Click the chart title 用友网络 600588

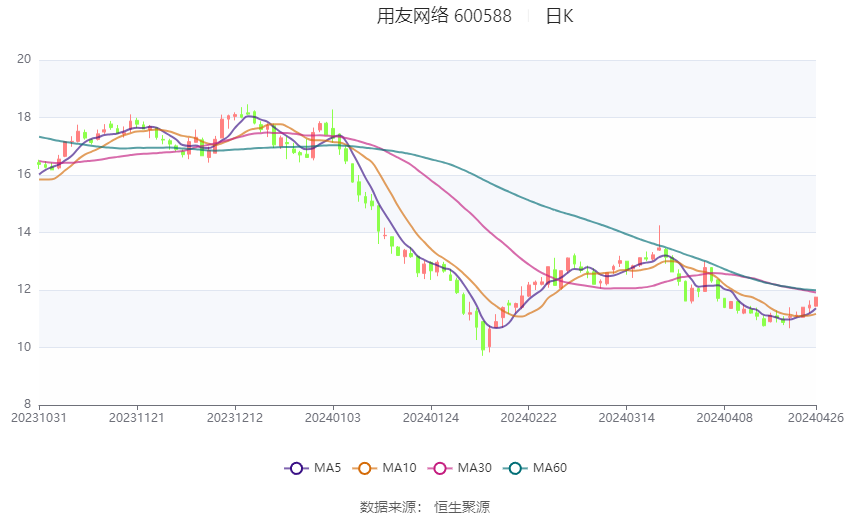point(444,16)
